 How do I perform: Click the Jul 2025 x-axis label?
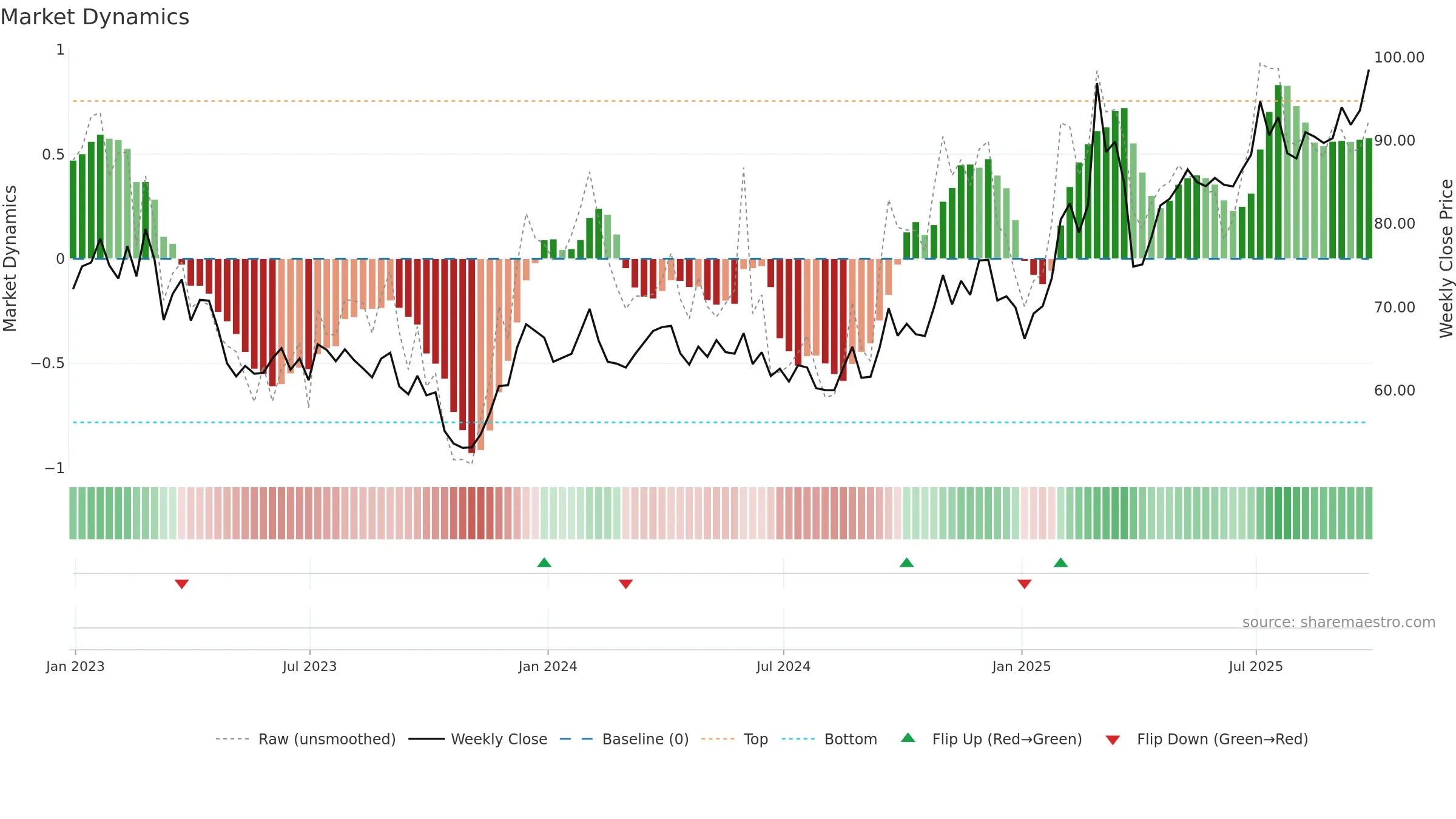[1256, 666]
